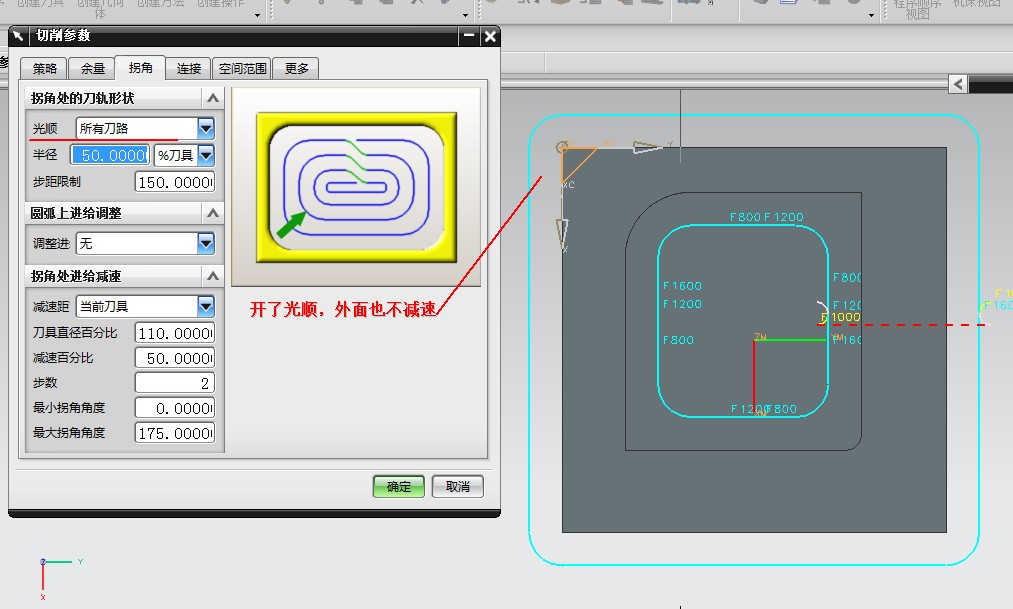1013x609 pixels.
Task: Click the 最小拐角角度 field 0.0000
Action: tap(175, 408)
